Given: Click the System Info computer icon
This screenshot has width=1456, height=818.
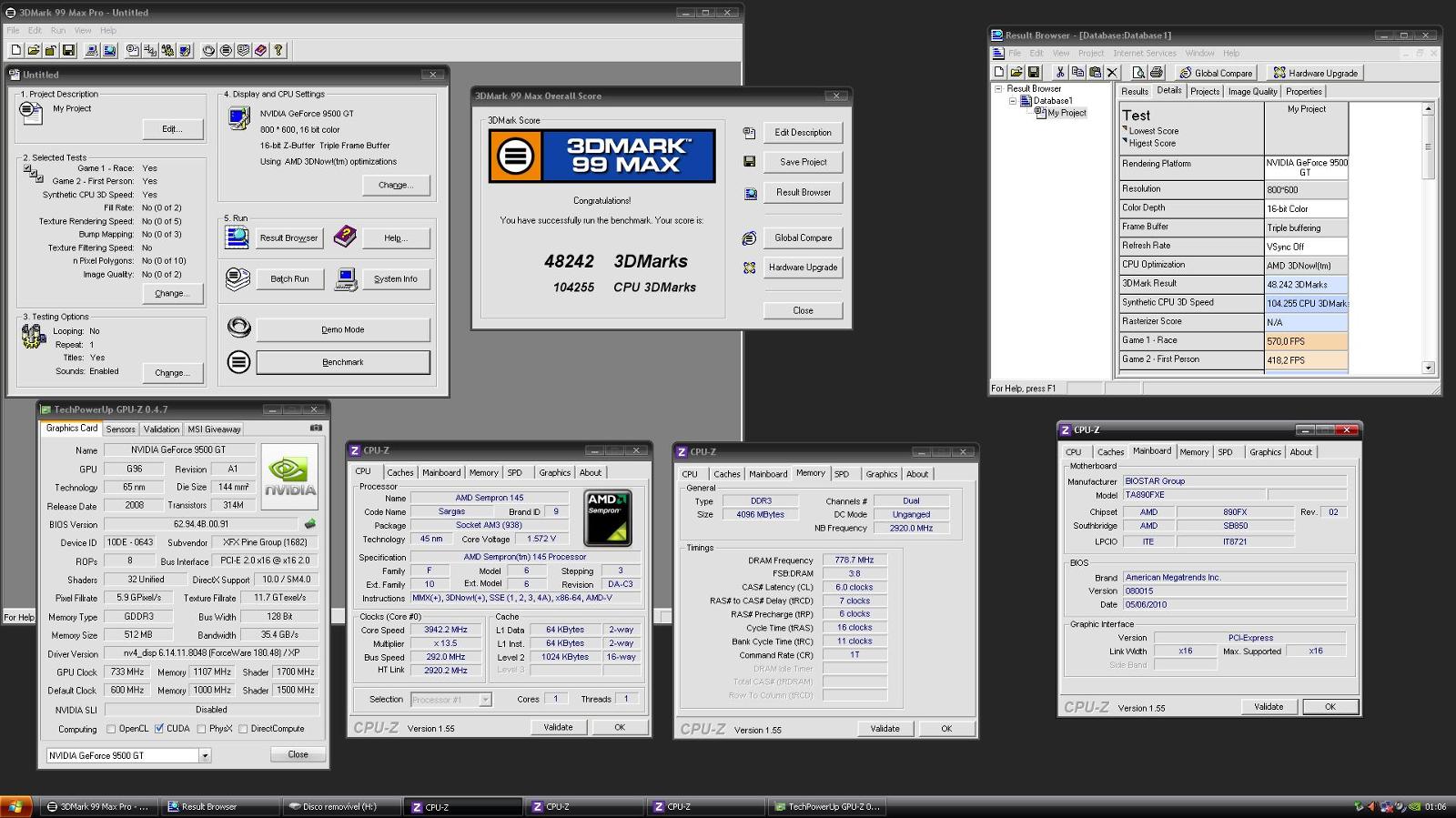Looking at the screenshot, I should pos(346,278).
